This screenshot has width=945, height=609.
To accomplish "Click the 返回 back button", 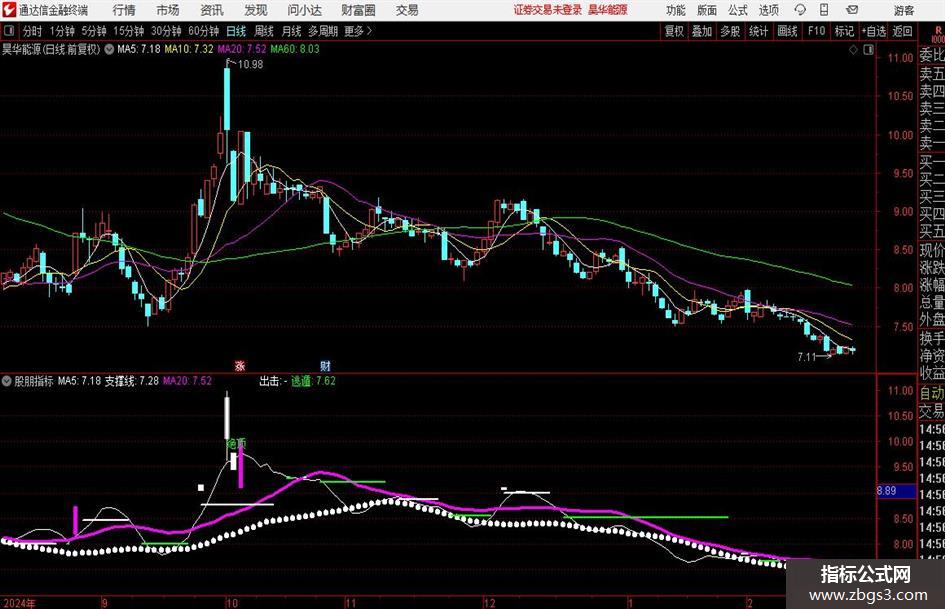I will [x=902, y=31].
